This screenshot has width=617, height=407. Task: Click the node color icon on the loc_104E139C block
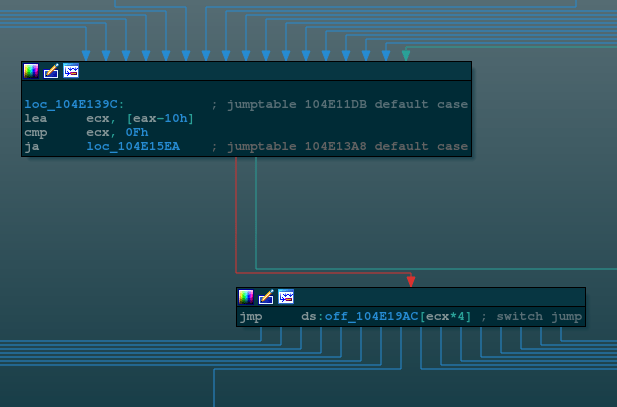pyautogui.click(x=31, y=71)
